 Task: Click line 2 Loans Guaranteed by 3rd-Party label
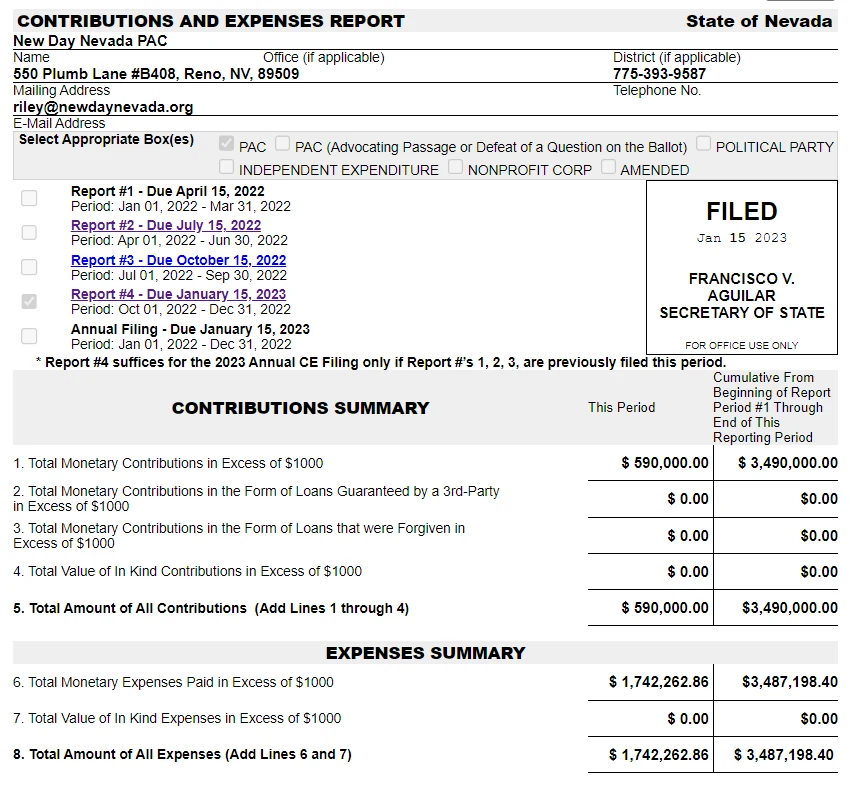256,499
